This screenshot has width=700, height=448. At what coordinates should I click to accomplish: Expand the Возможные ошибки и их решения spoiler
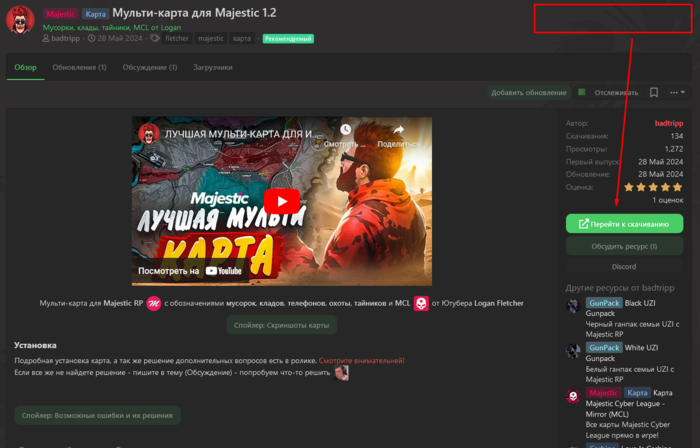(97, 415)
